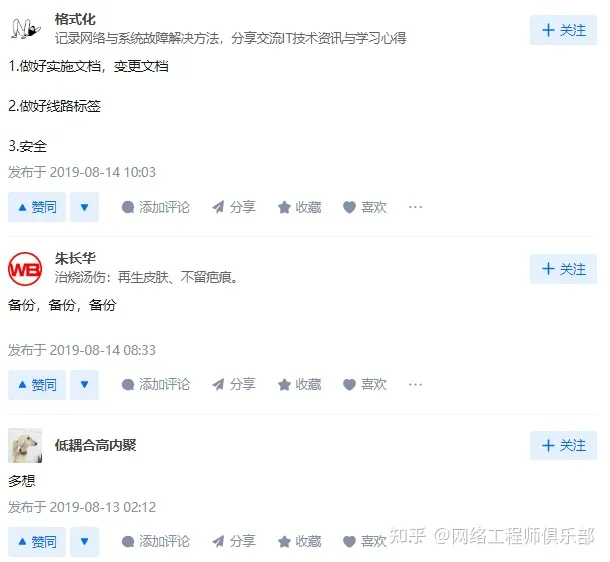610x562 pixels.
Task: Upvote 朱长华's backup answer
Action: point(37,385)
